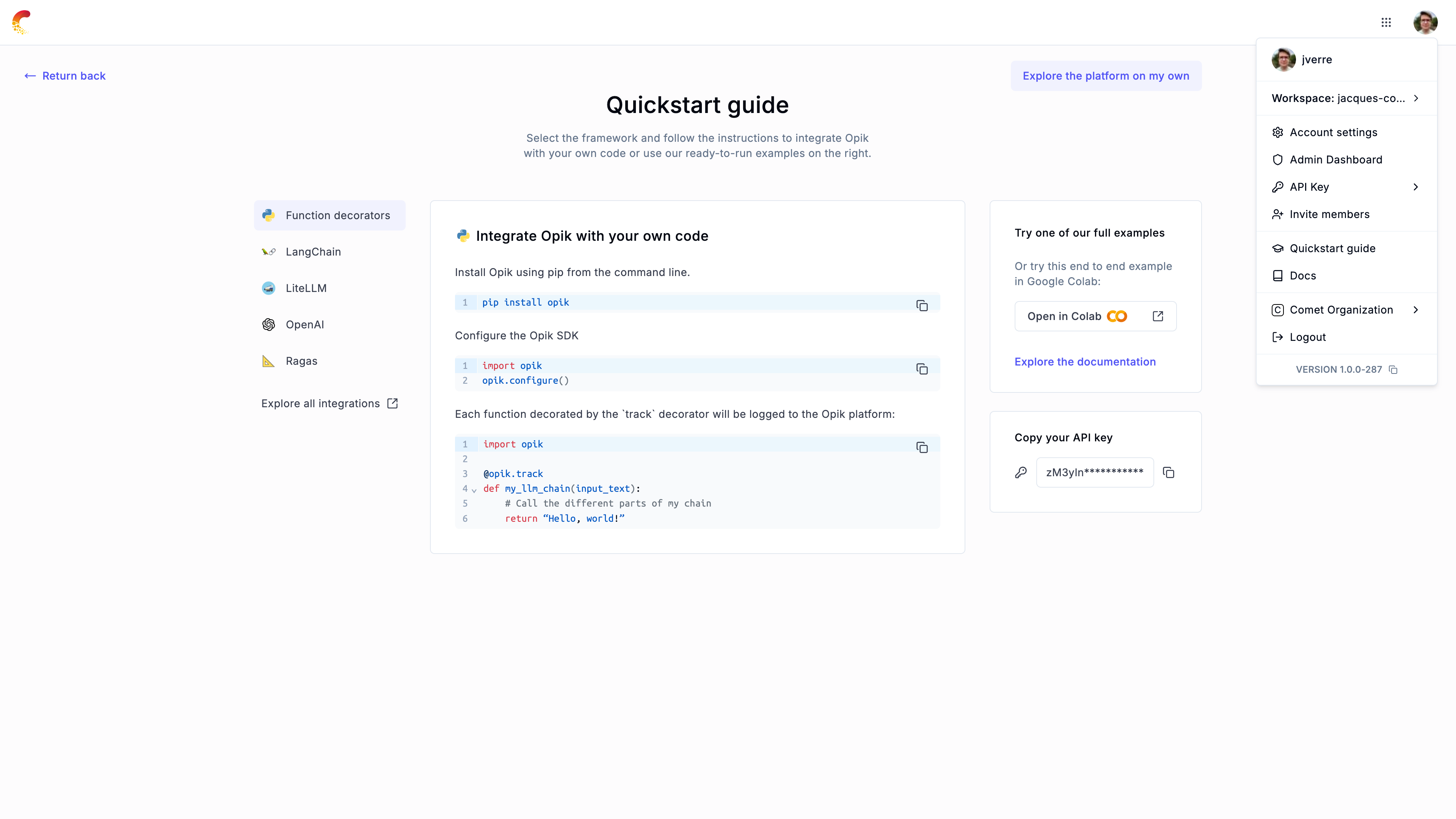1456x819 pixels.
Task: Copy the API key to clipboard
Action: point(1169,472)
